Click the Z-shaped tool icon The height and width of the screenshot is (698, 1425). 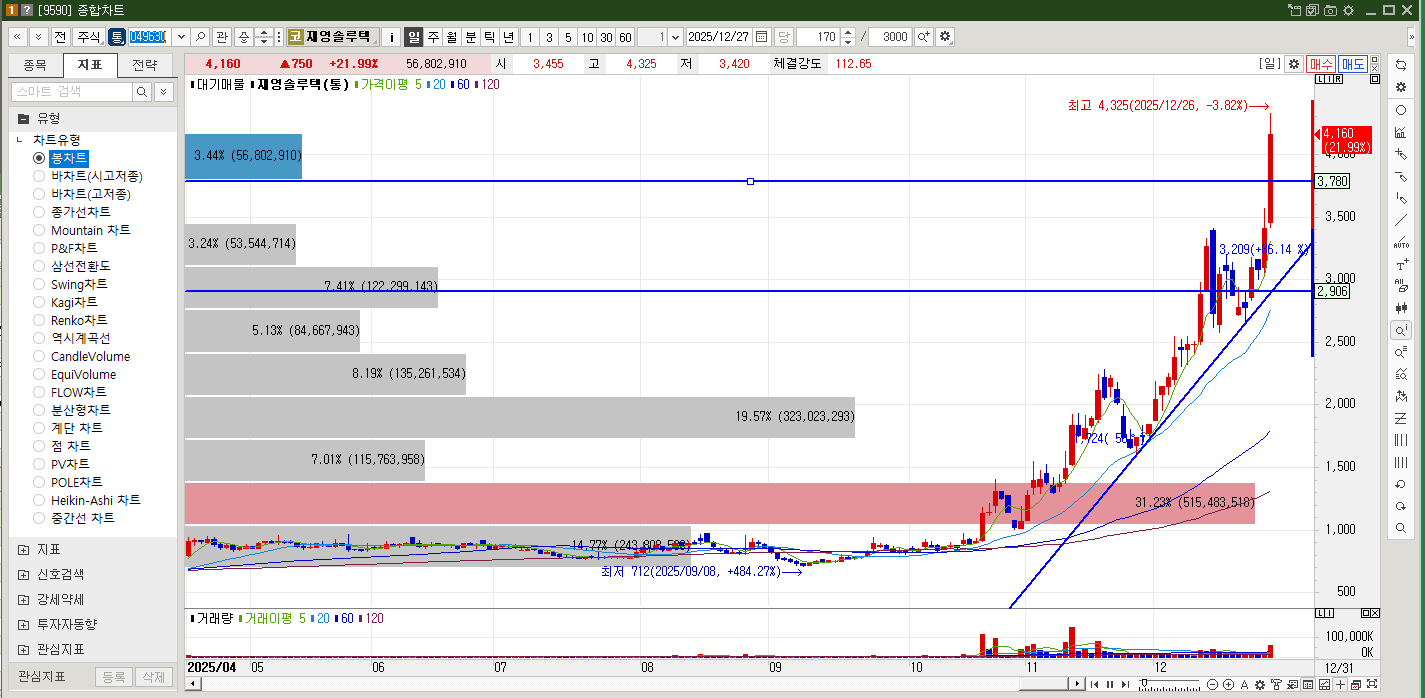(1401, 418)
